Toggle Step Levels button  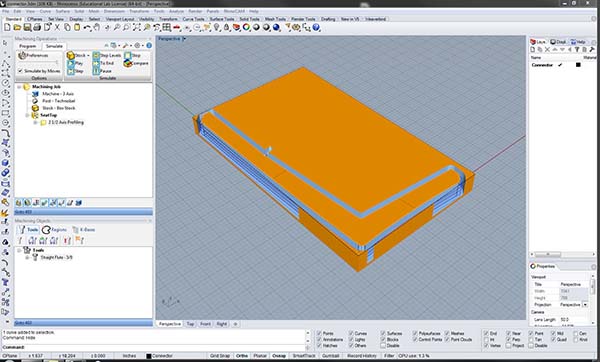(x=107, y=55)
